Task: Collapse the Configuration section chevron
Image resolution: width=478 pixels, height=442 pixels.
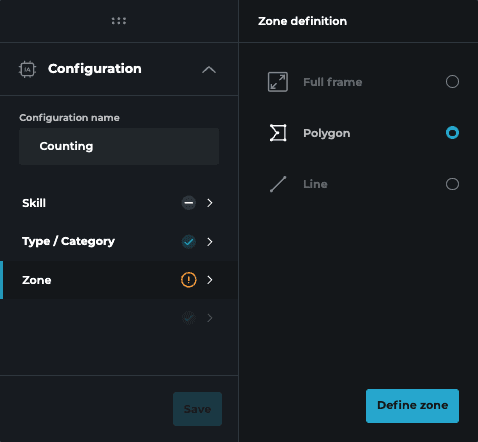Action: point(209,70)
